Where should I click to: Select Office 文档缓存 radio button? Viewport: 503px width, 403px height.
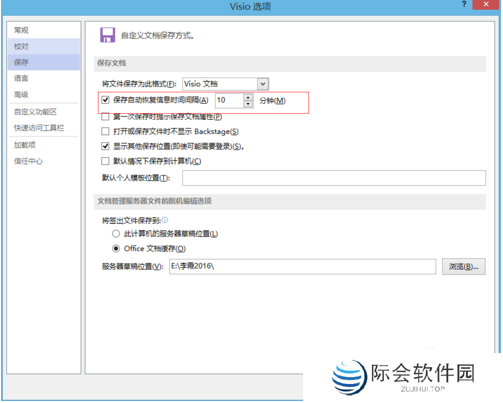coord(116,248)
